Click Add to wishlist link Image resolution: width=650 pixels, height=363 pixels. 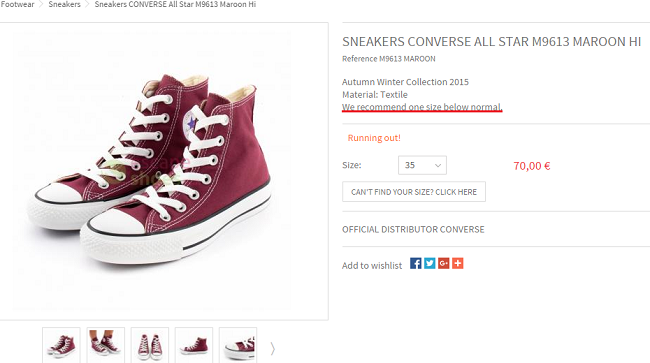[372, 266]
